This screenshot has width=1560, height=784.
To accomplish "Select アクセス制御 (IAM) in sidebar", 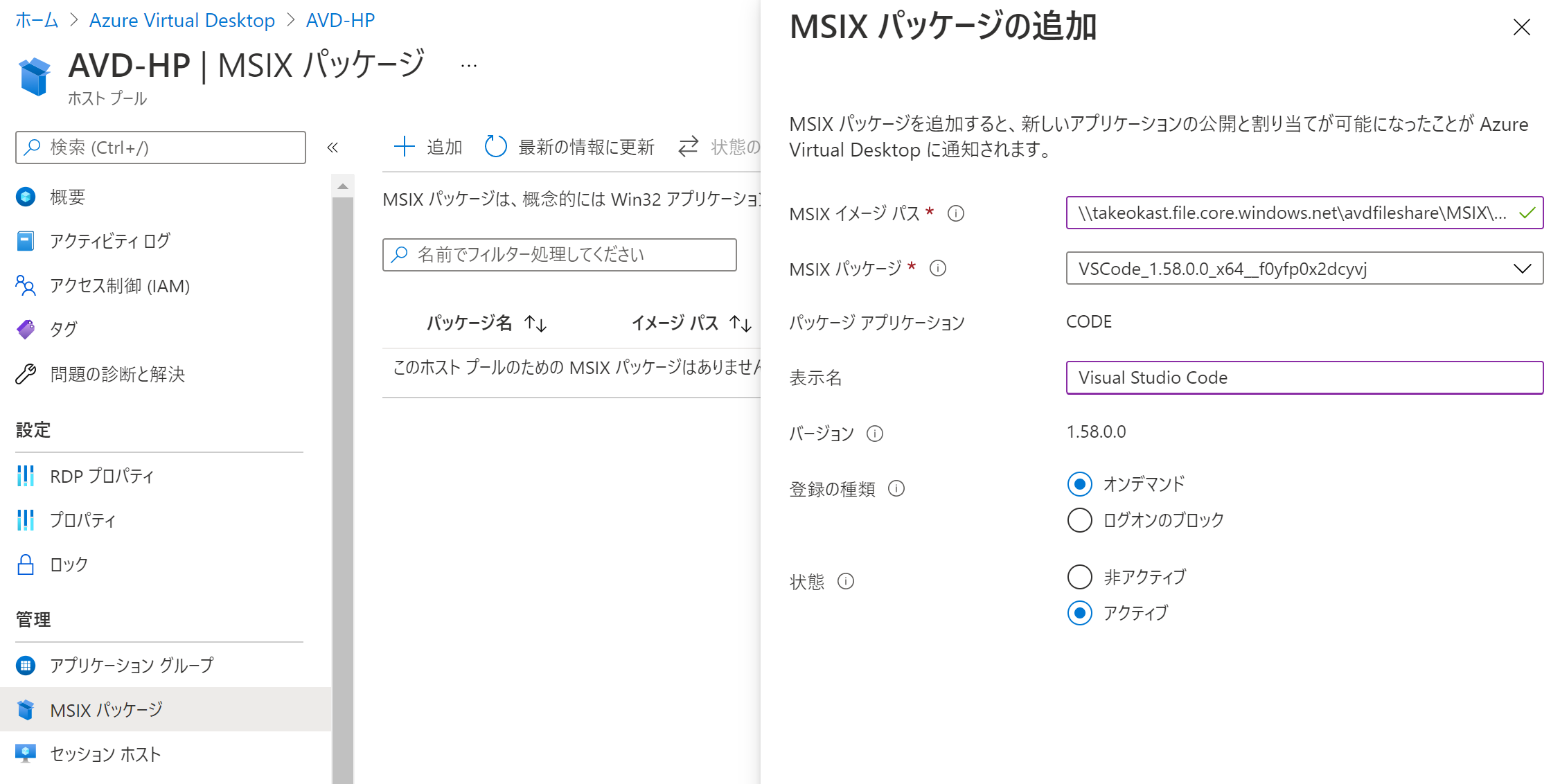I will tap(119, 285).
